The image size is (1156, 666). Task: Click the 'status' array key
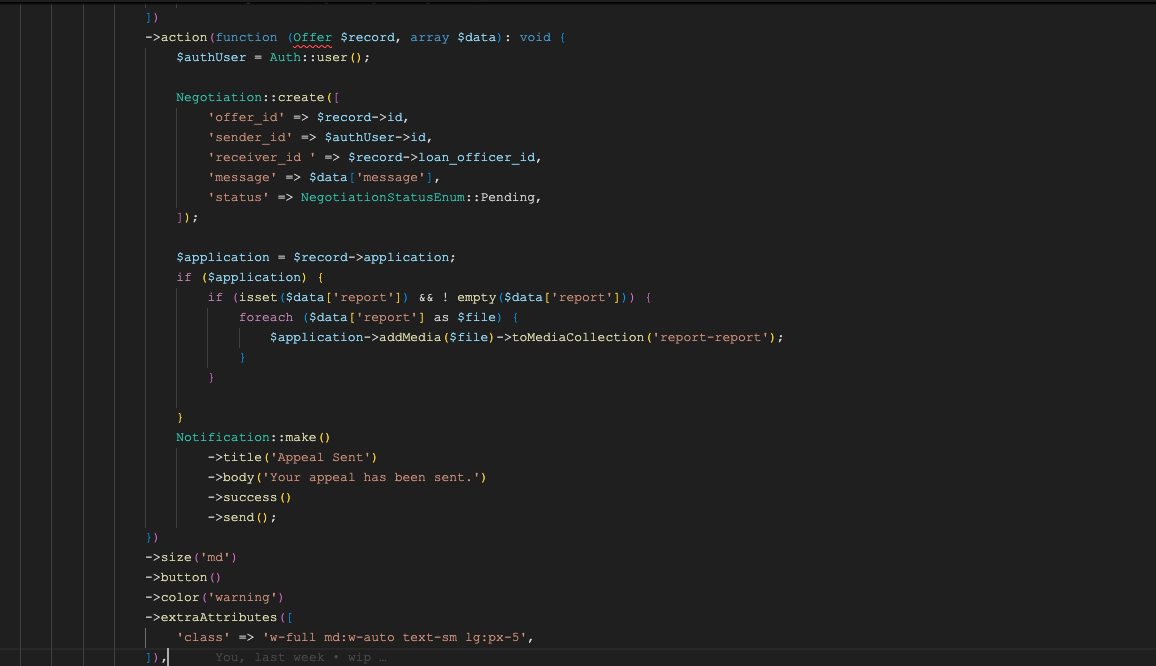click(x=238, y=197)
